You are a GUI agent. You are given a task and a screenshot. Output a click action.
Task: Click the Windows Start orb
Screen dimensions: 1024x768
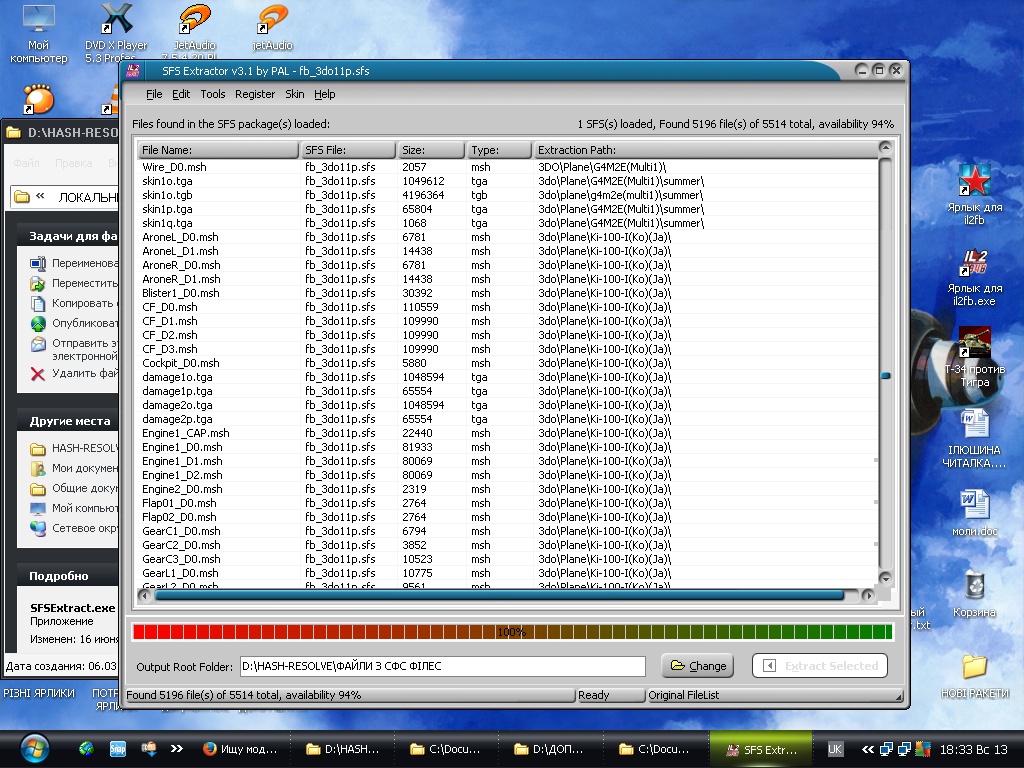pyautogui.click(x=33, y=747)
